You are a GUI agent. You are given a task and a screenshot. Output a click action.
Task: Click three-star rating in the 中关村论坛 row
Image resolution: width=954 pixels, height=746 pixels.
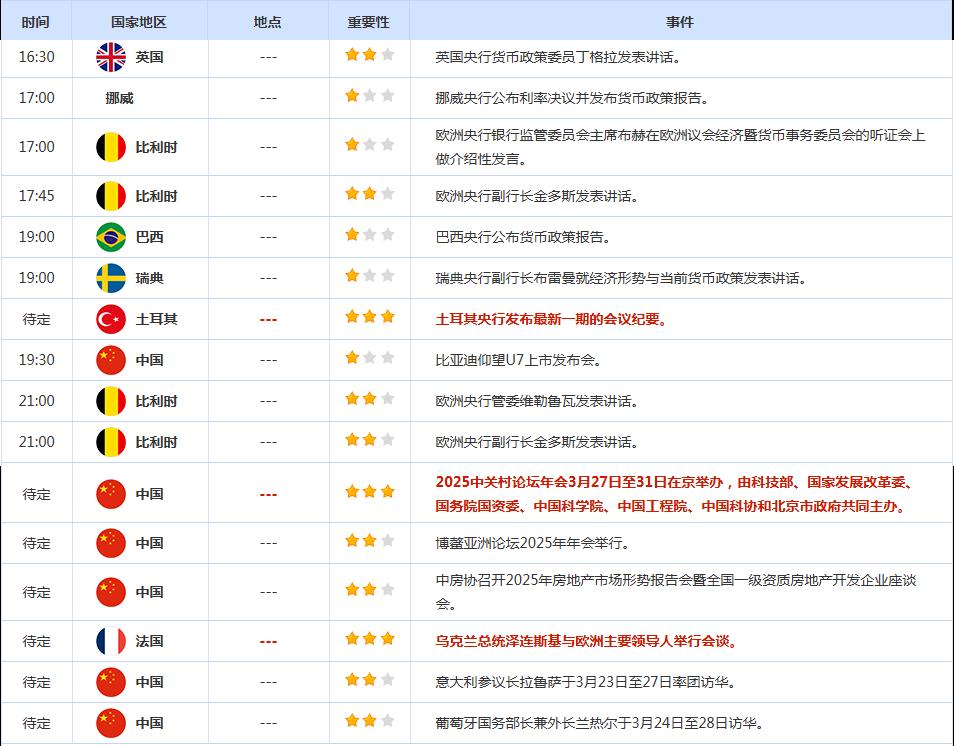click(369, 492)
